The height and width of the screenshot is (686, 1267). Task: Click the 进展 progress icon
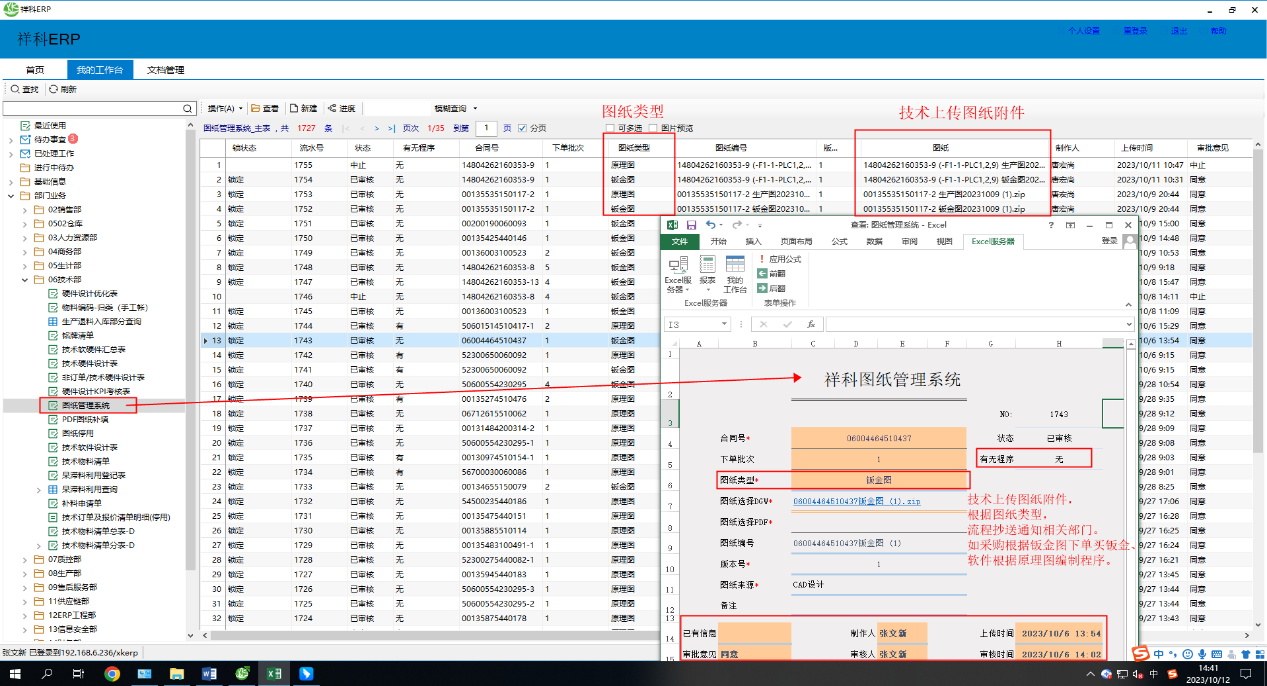coord(331,108)
